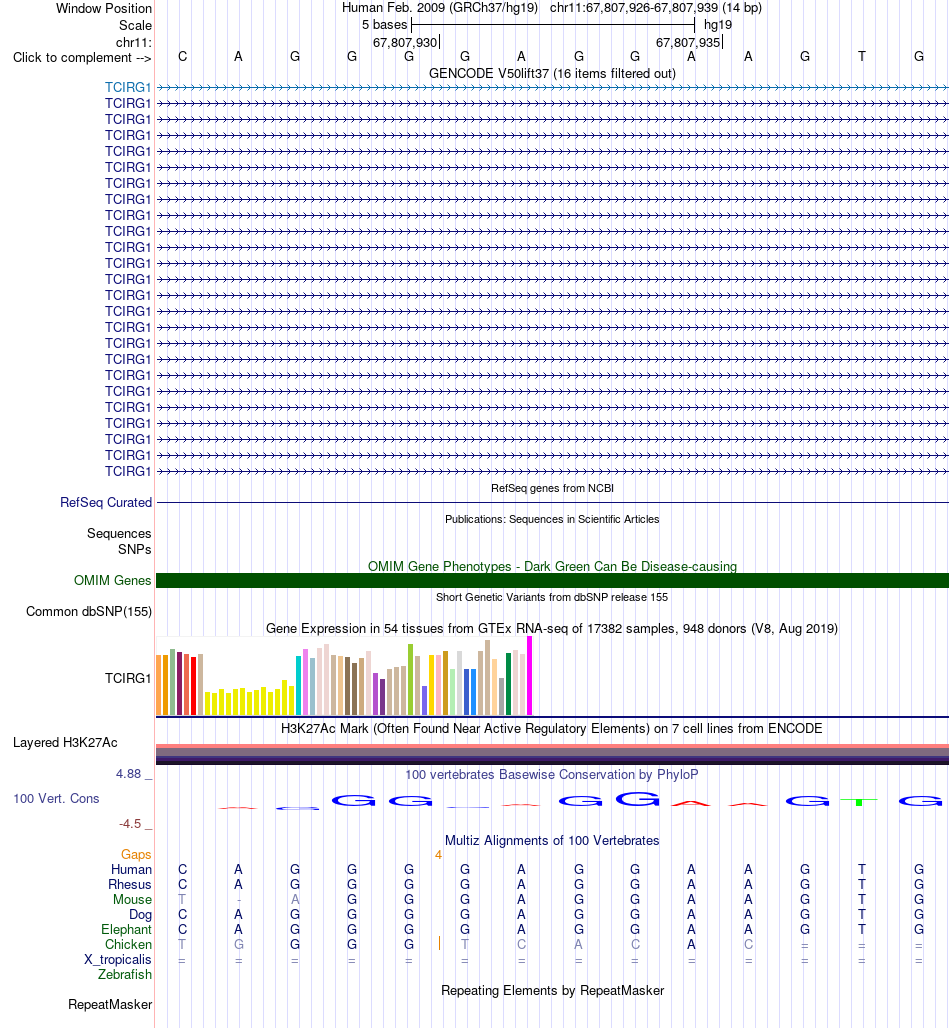This screenshot has height=1028, width=950.
Task: Click the X_tropicalis species row label
Action: click(x=118, y=960)
